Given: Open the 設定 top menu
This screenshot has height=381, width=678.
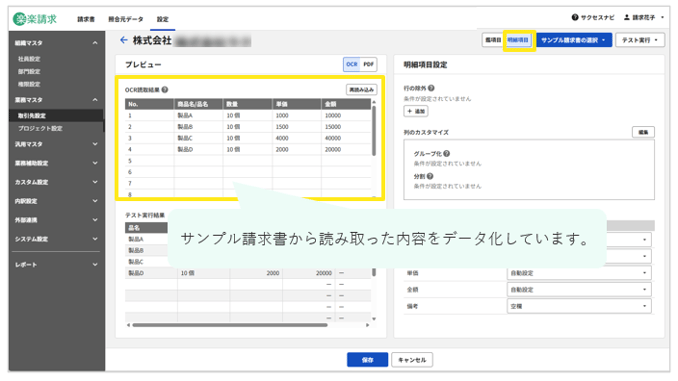Looking at the screenshot, I should (x=163, y=19).
